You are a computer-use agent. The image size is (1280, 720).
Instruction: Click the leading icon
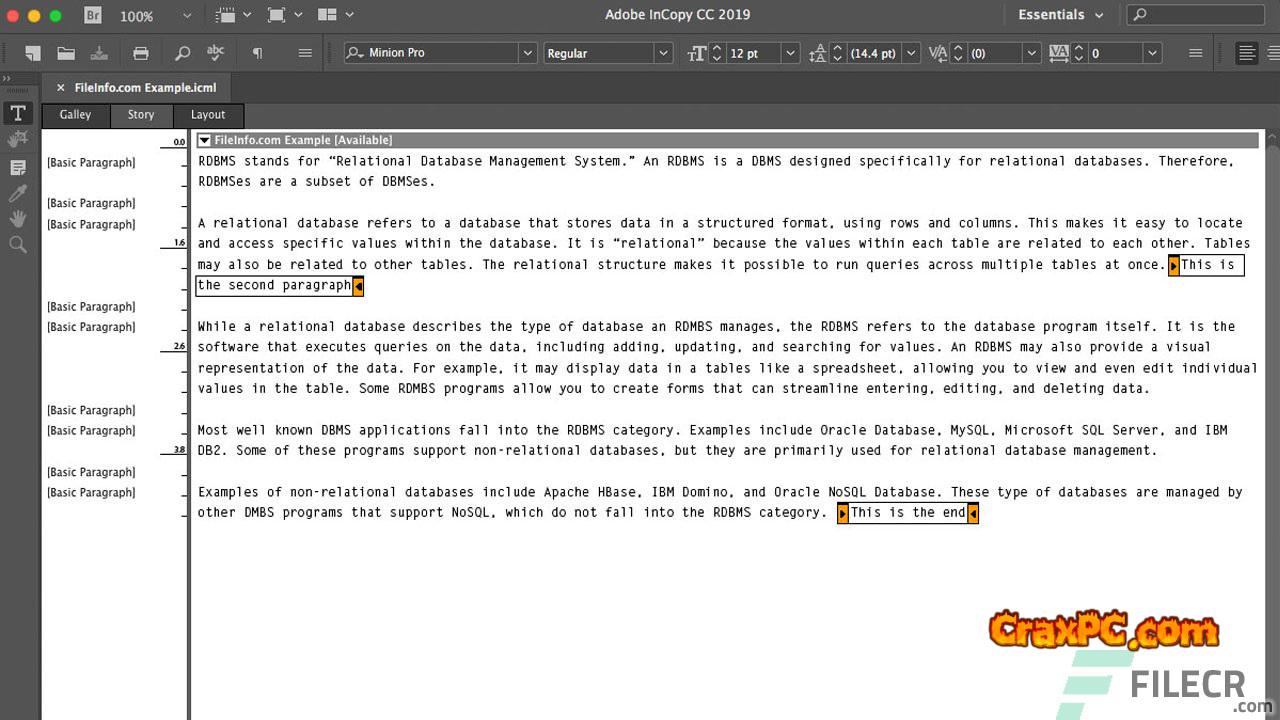click(x=818, y=53)
